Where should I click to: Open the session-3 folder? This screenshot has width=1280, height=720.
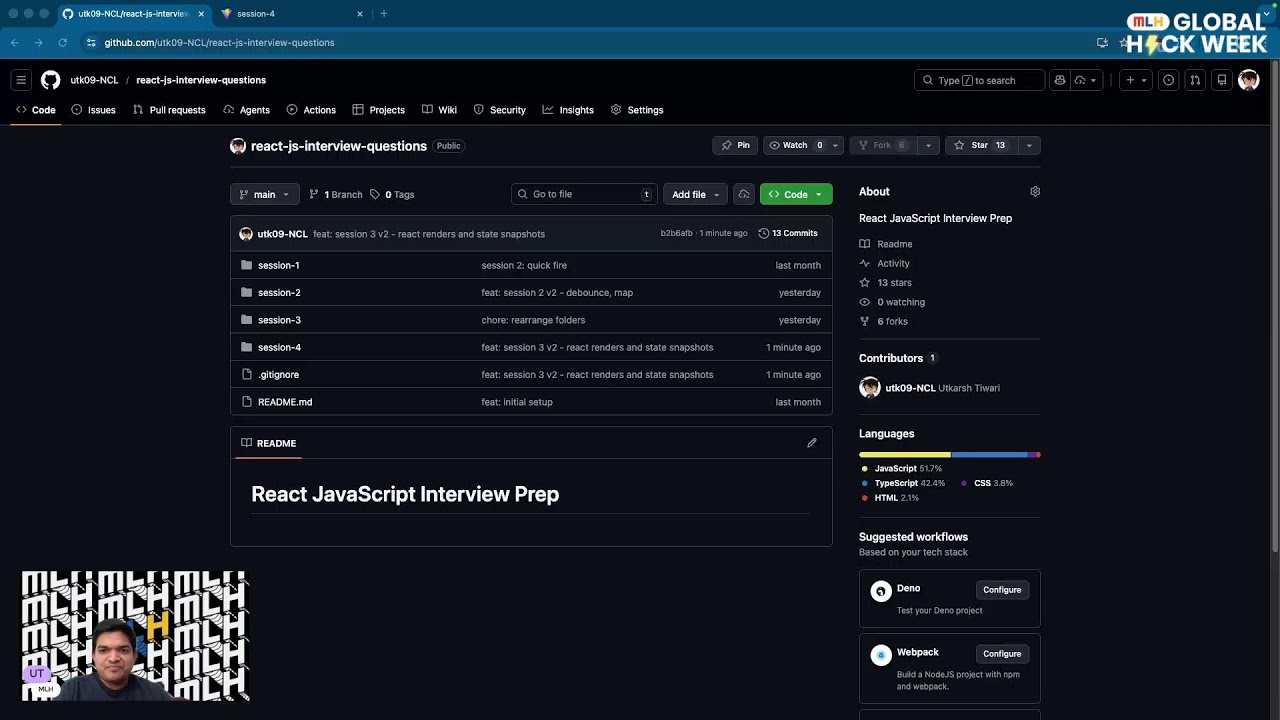click(x=279, y=320)
